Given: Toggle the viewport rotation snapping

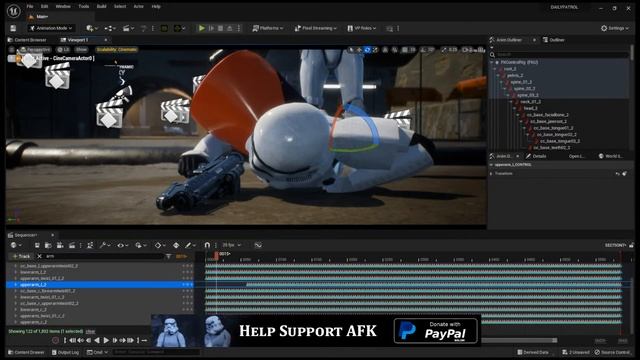Looking at the screenshot, I should click(424, 50).
